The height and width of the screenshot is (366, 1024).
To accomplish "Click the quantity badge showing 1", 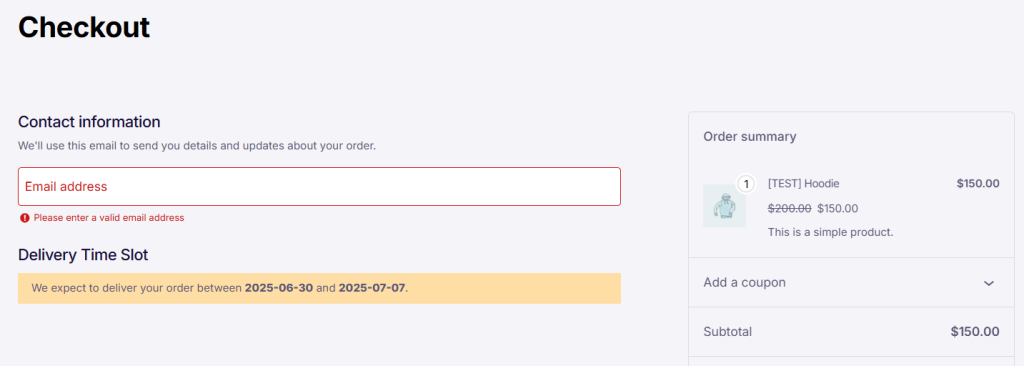I will coord(746,184).
